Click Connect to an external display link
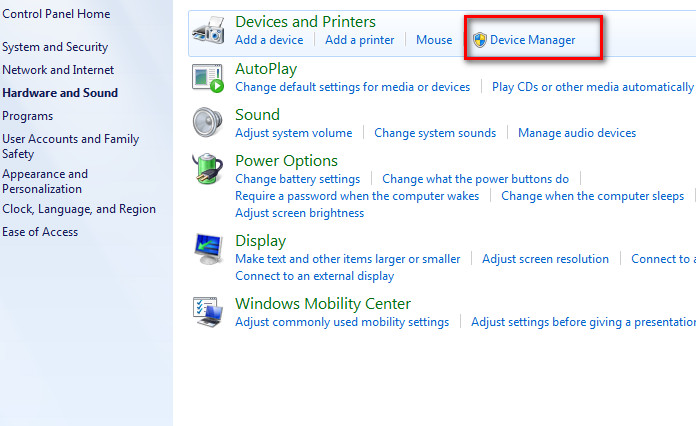Viewport: 696px width, 426px height. tap(315, 276)
